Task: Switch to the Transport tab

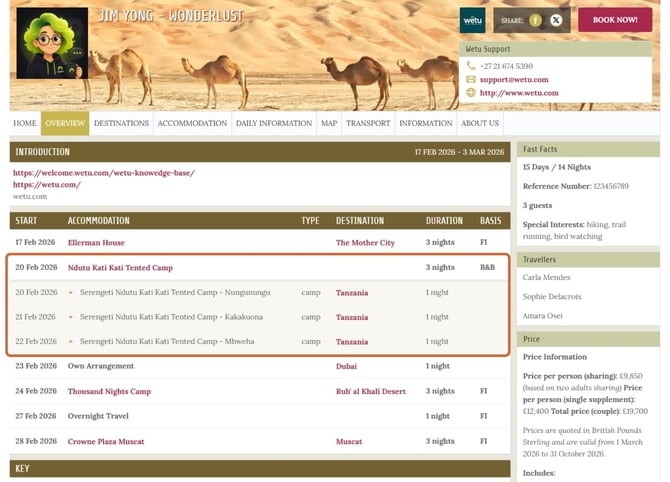Action: click(368, 123)
